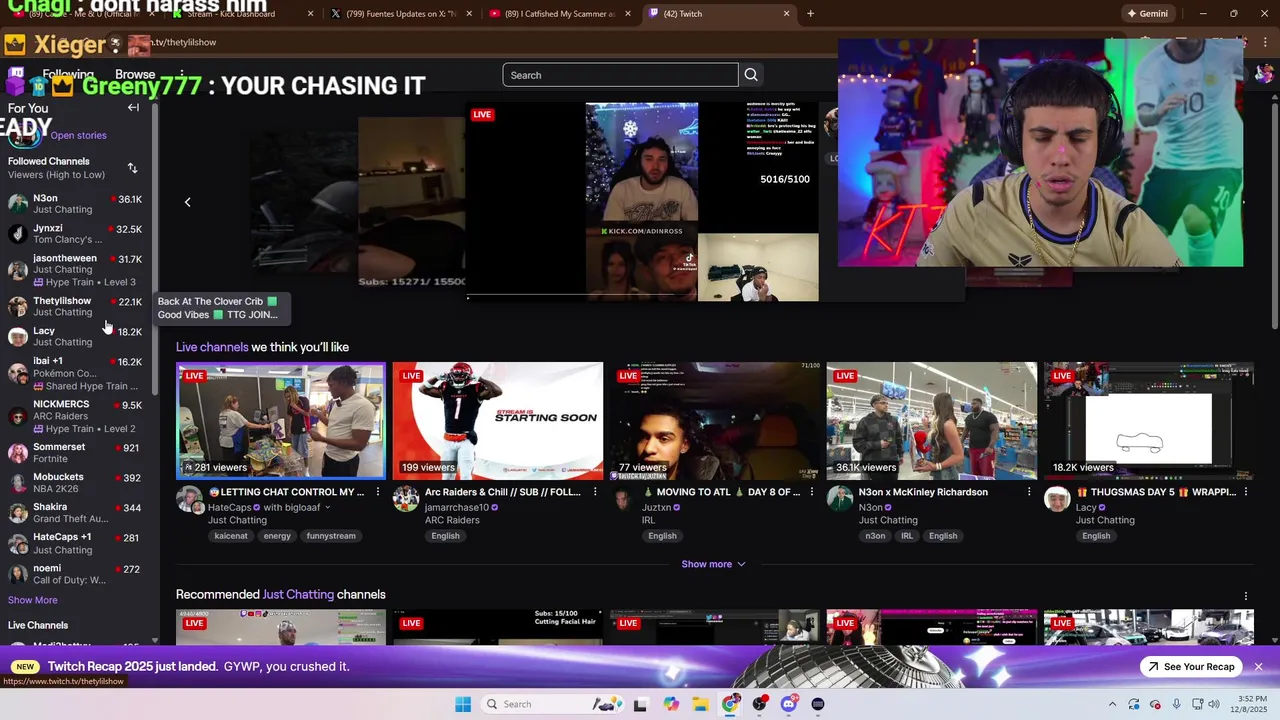Open the 'Starting Soon' stream thumbnail with 199 viewers
Screen dimensions: 1280x720
(498, 421)
